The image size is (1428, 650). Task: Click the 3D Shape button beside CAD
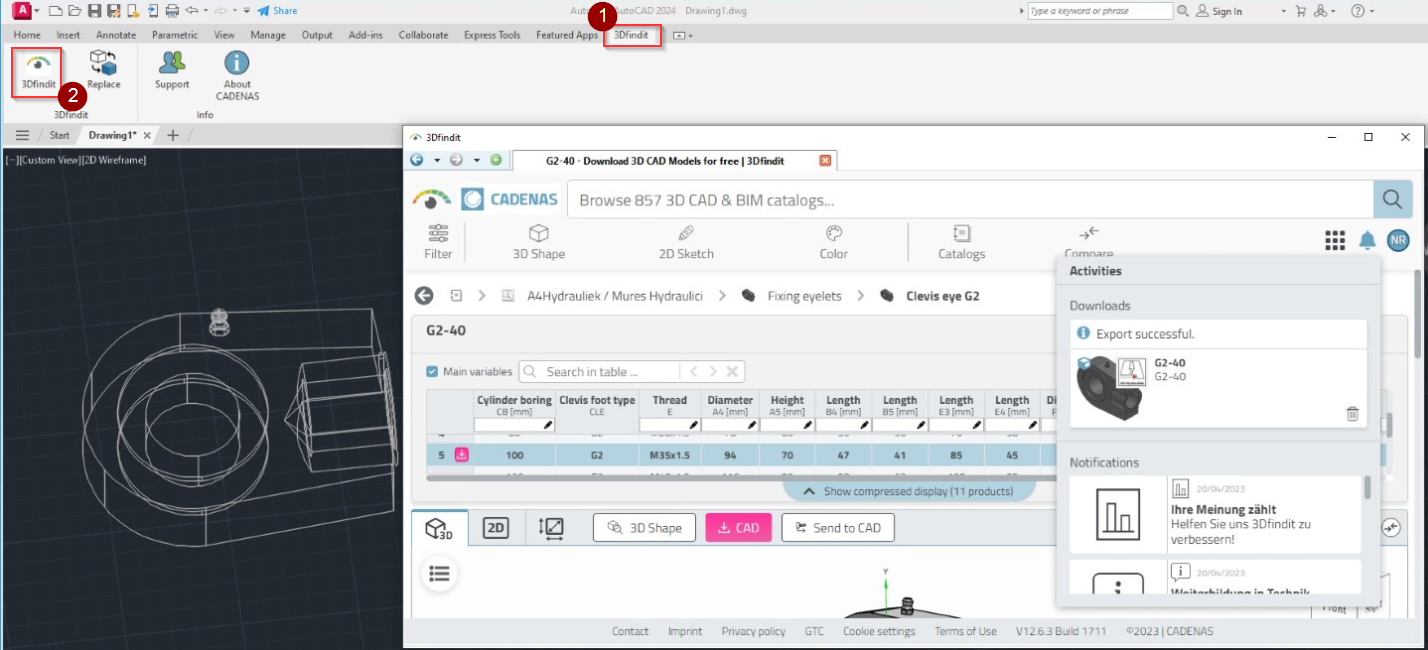pos(644,528)
